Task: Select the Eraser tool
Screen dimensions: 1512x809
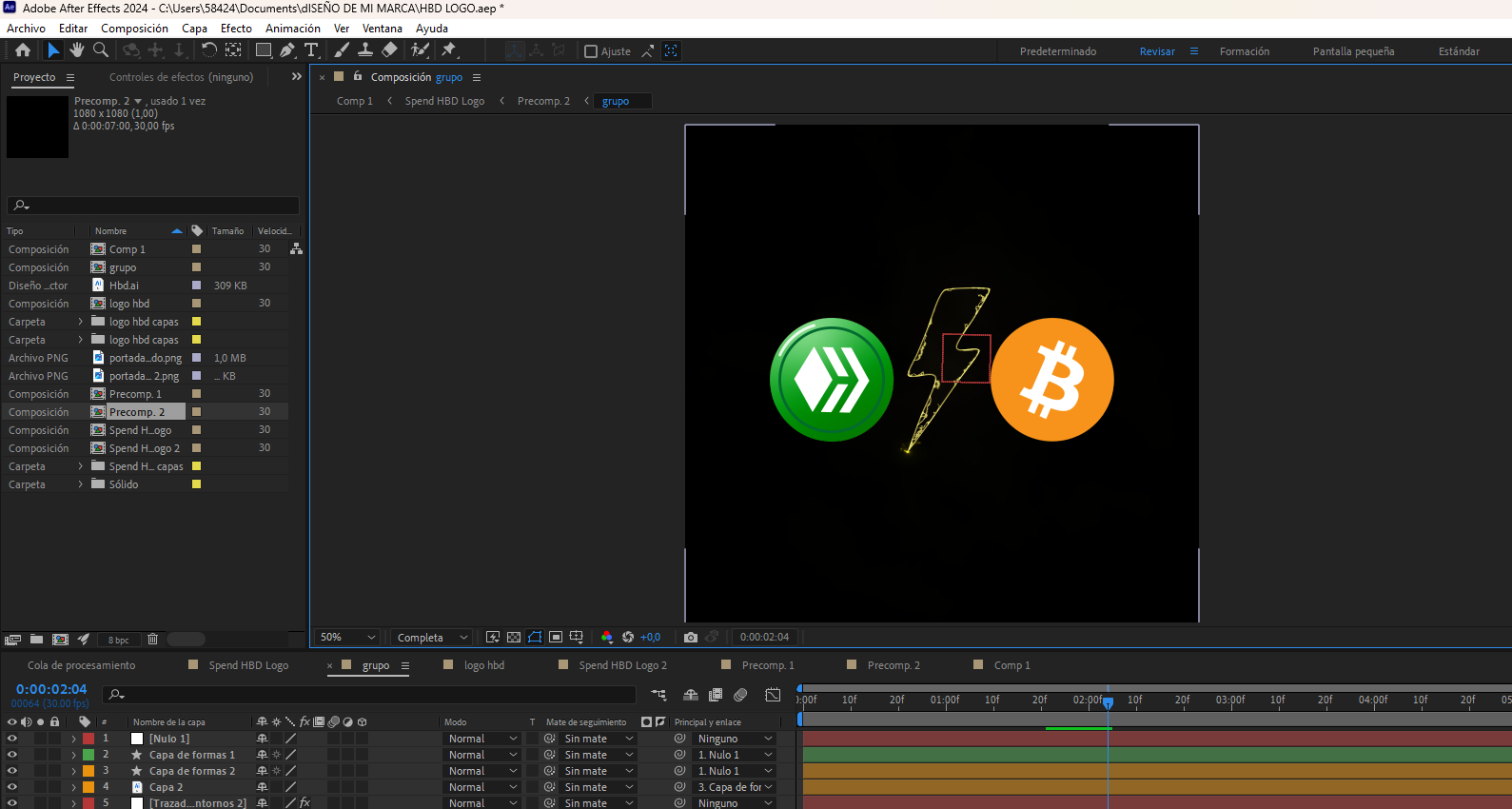Action: pyautogui.click(x=389, y=50)
